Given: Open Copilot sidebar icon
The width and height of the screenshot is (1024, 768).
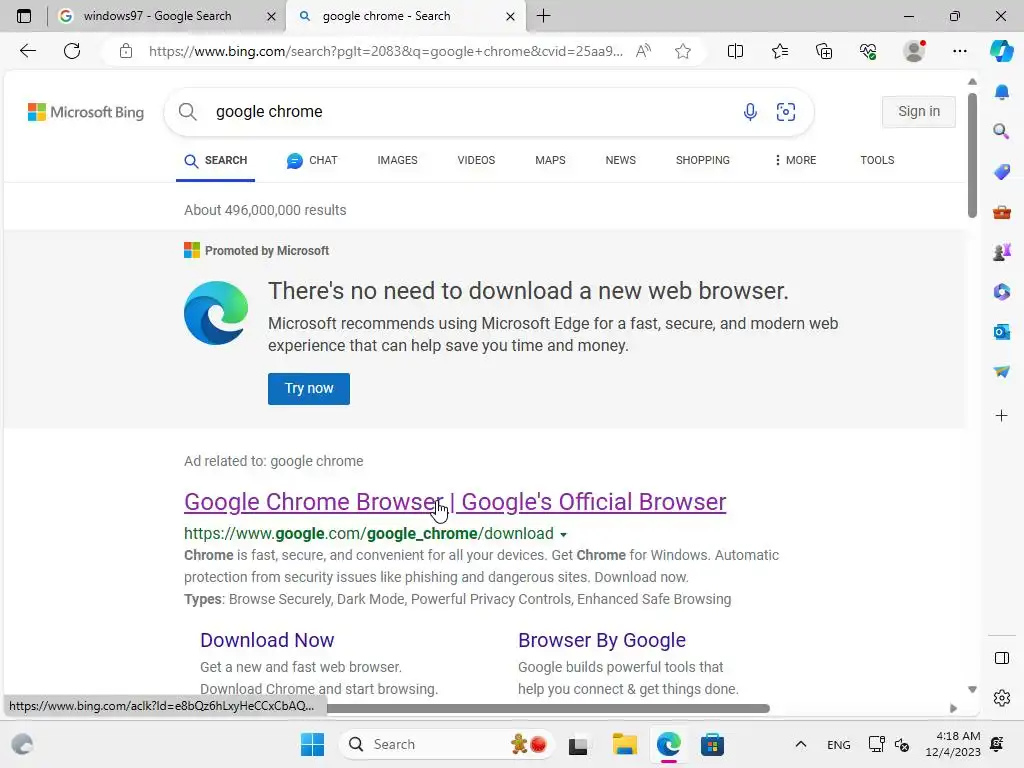Looking at the screenshot, I should tap(1001, 51).
